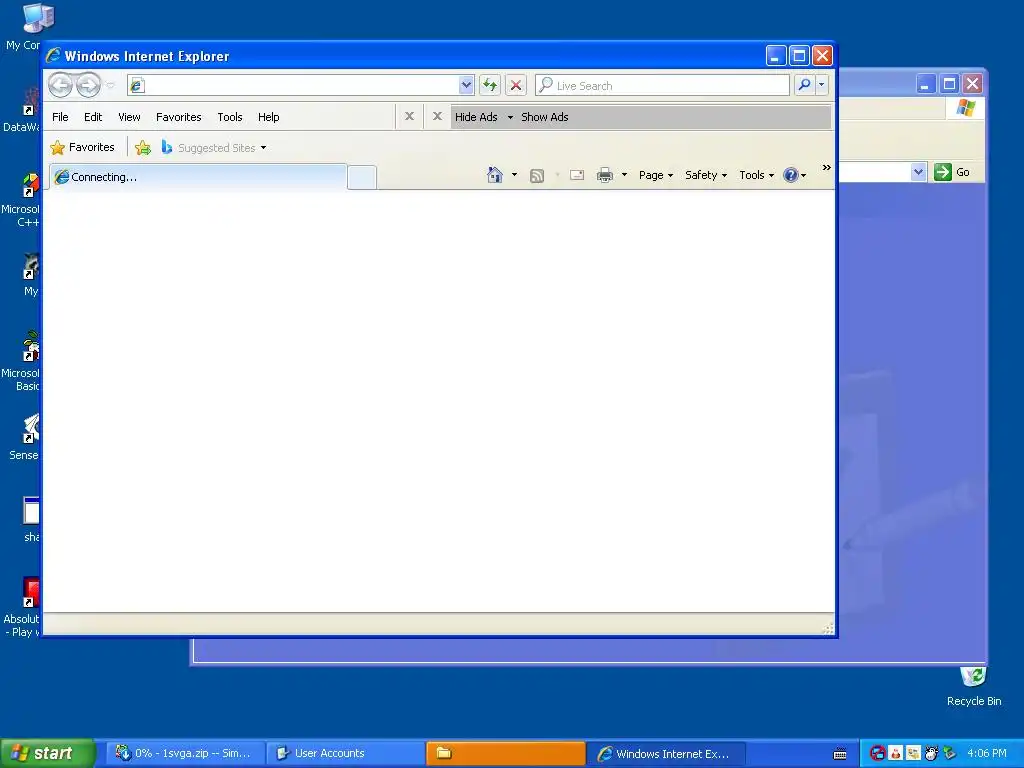Click the Show Ads button
The height and width of the screenshot is (768, 1024).
point(545,117)
